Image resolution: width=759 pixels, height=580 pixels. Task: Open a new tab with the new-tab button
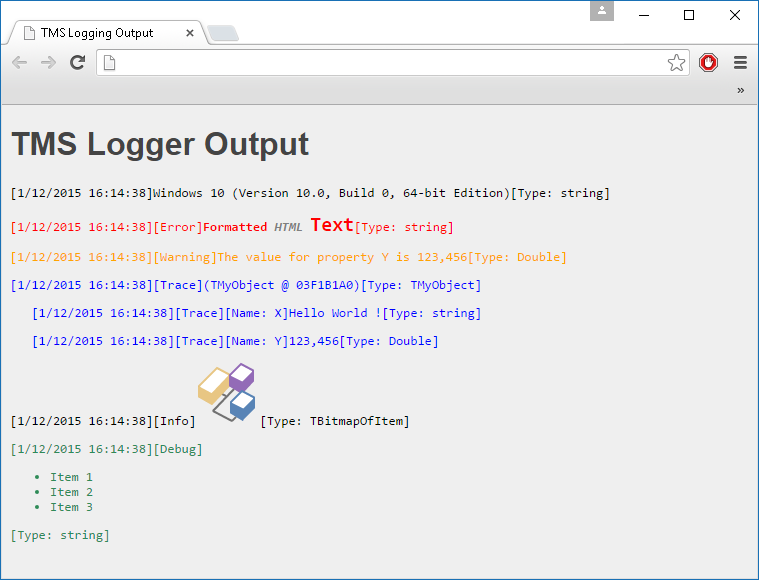[222, 34]
